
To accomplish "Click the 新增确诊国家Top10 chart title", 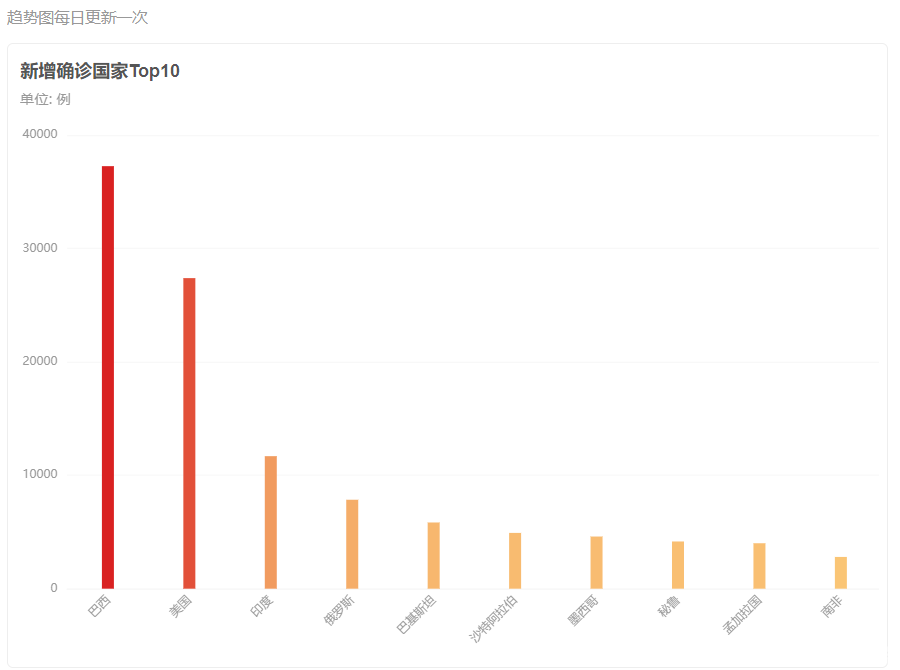I will coord(100,71).
